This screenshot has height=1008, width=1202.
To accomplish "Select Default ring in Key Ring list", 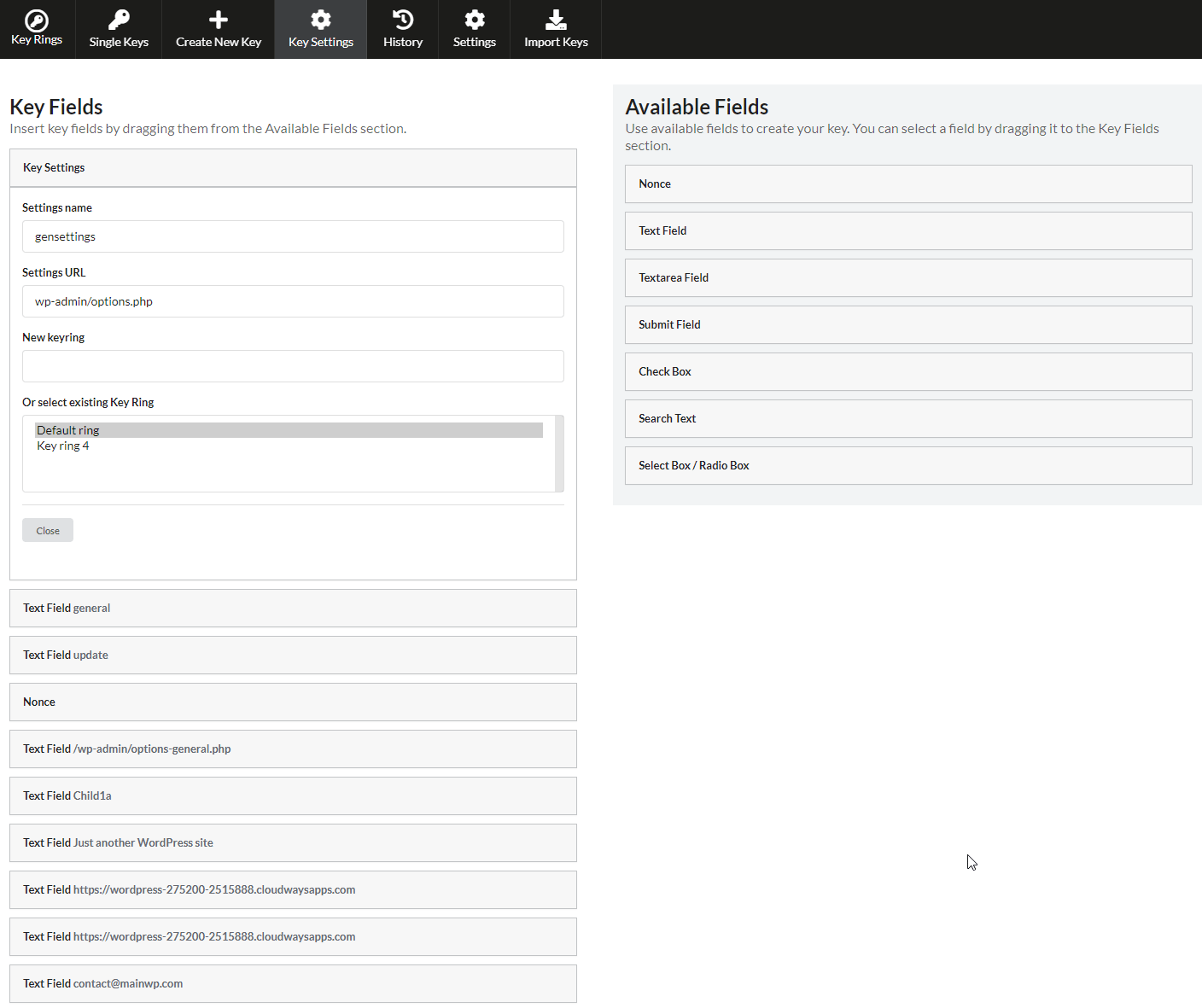I will point(289,430).
